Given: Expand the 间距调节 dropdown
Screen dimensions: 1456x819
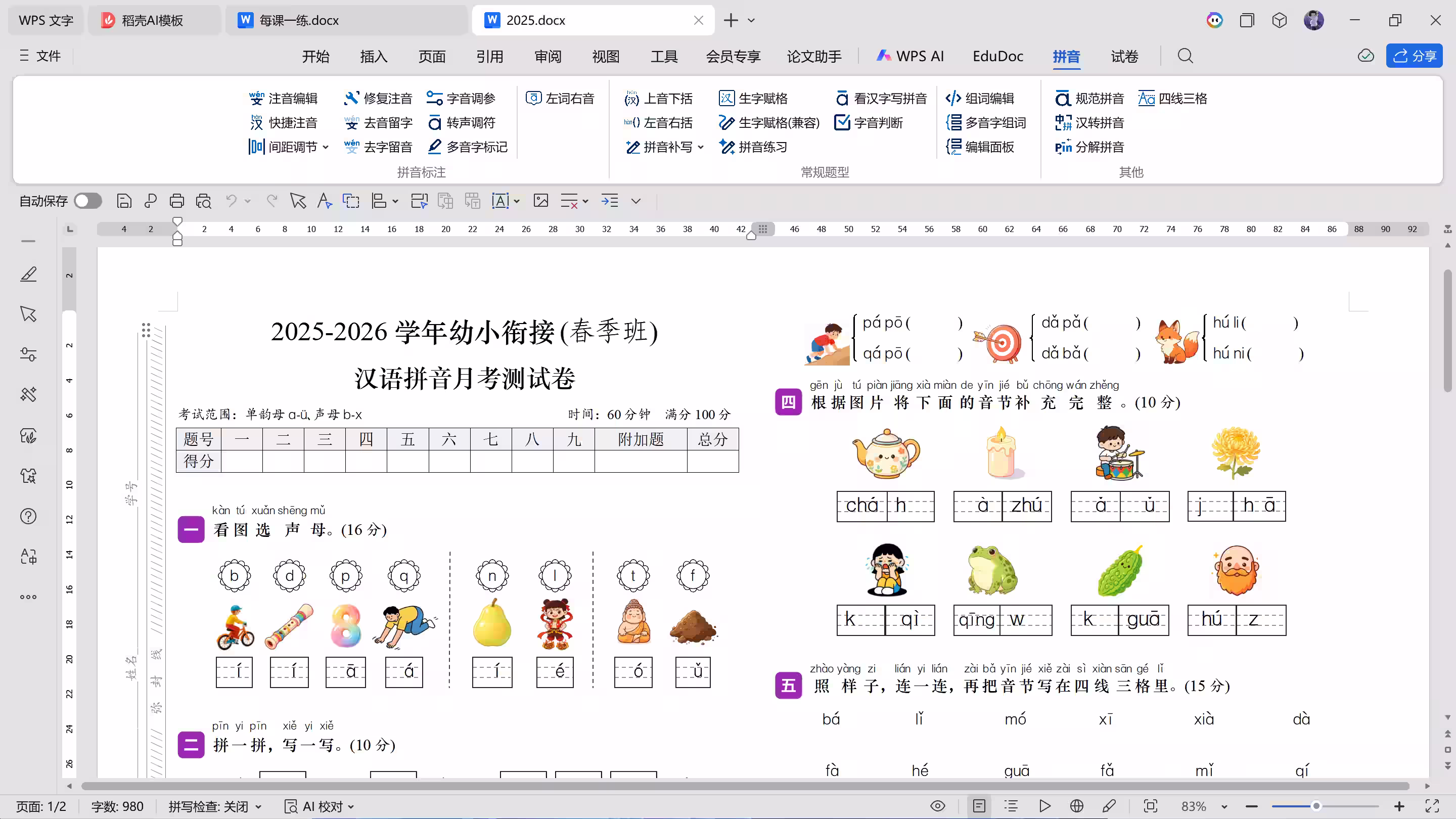Looking at the screenshot, I should [326, 147].
